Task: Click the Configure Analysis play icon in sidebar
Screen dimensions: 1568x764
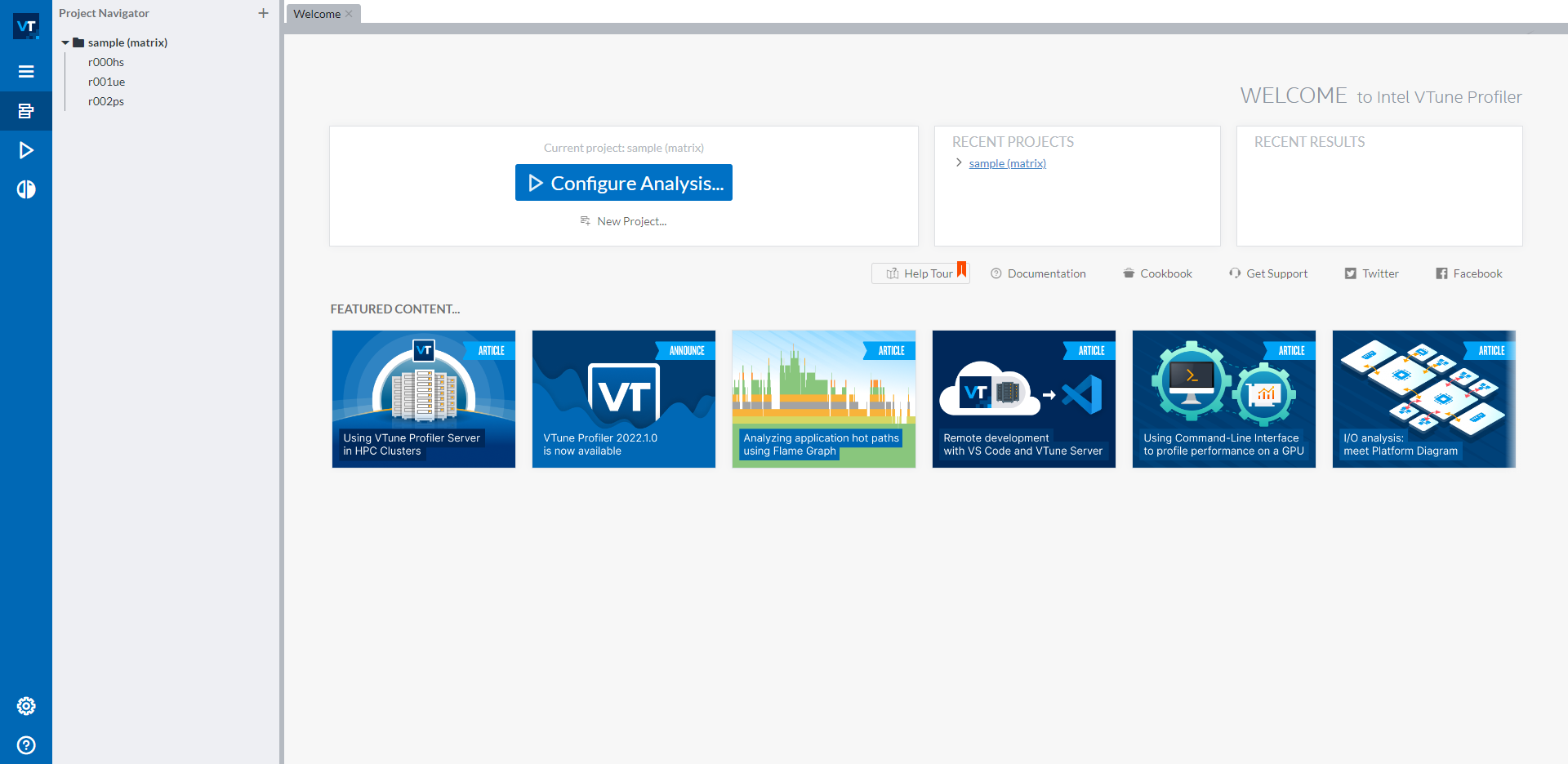Action: click(x=26, y=150)
